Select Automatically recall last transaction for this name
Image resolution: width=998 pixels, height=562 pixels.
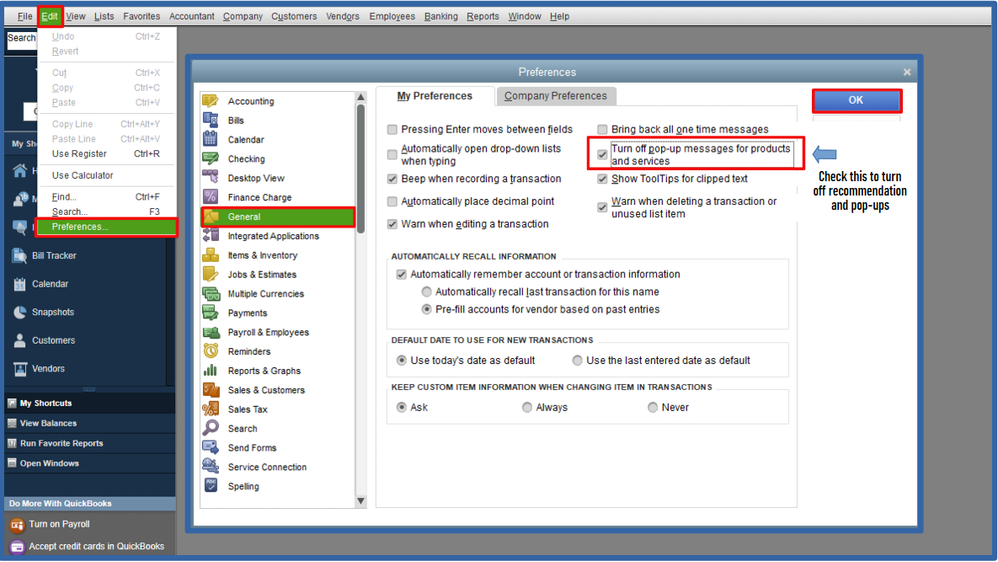(426, 292)
